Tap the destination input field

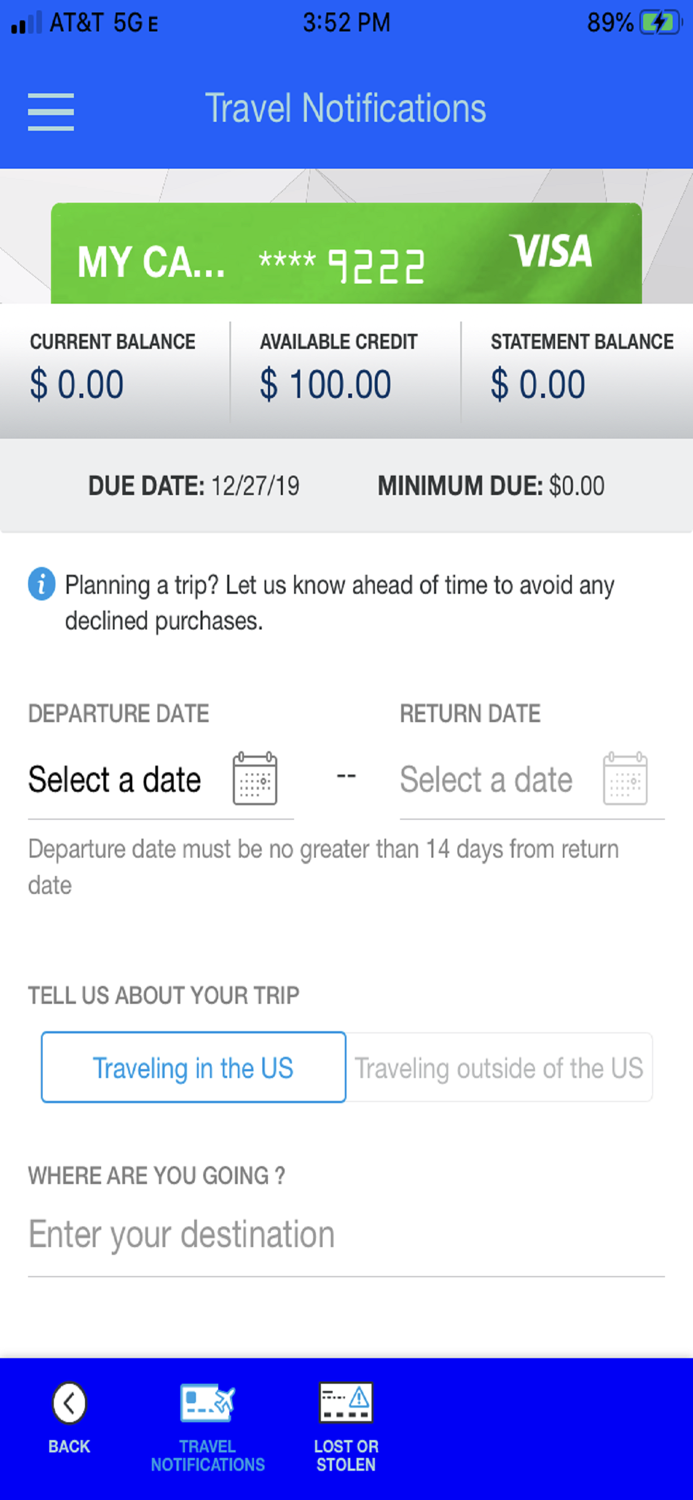[346, 1235]
